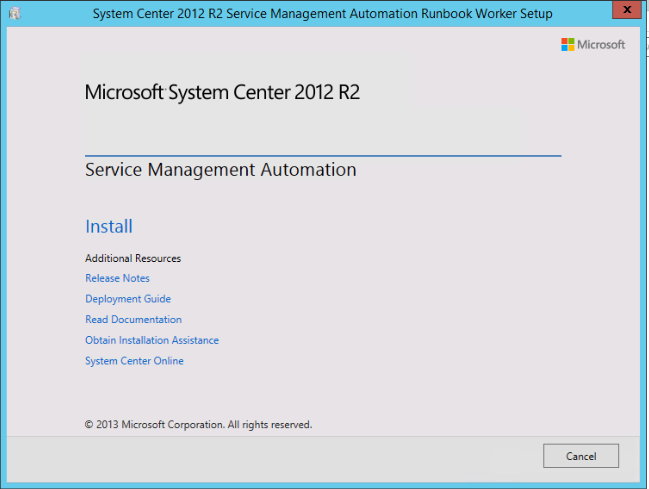Select the Read Documentation link
This screenshot has width=649, height=489.
coord(133,320)
